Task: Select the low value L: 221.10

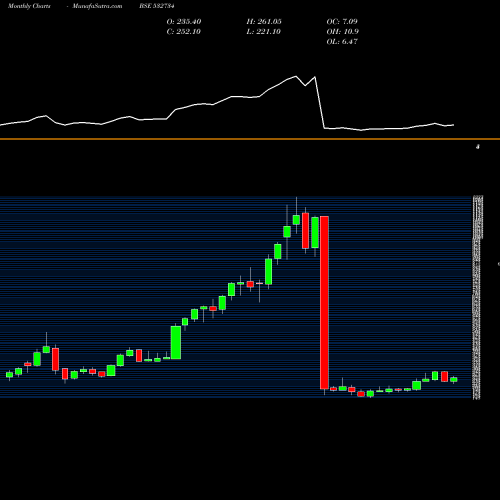Action: tap(264, 32)
